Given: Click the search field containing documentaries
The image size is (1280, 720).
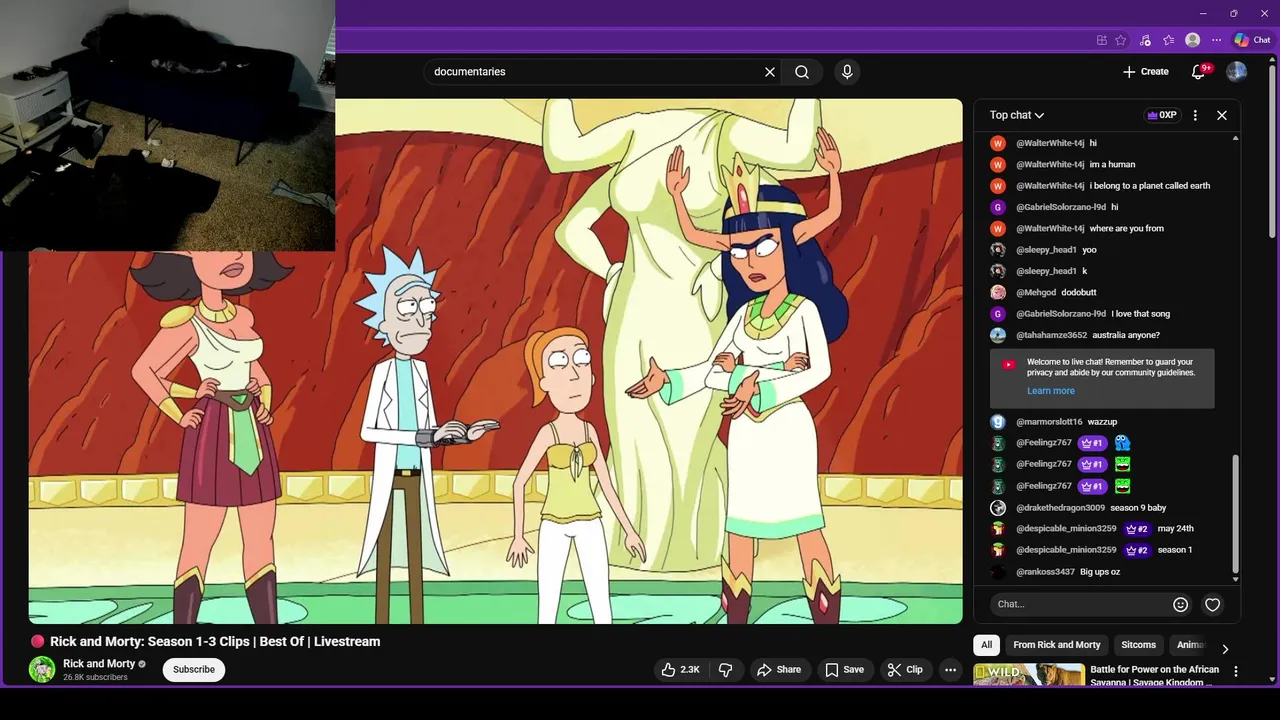Looking at the screenshot, I should click(x=595, y=72).
